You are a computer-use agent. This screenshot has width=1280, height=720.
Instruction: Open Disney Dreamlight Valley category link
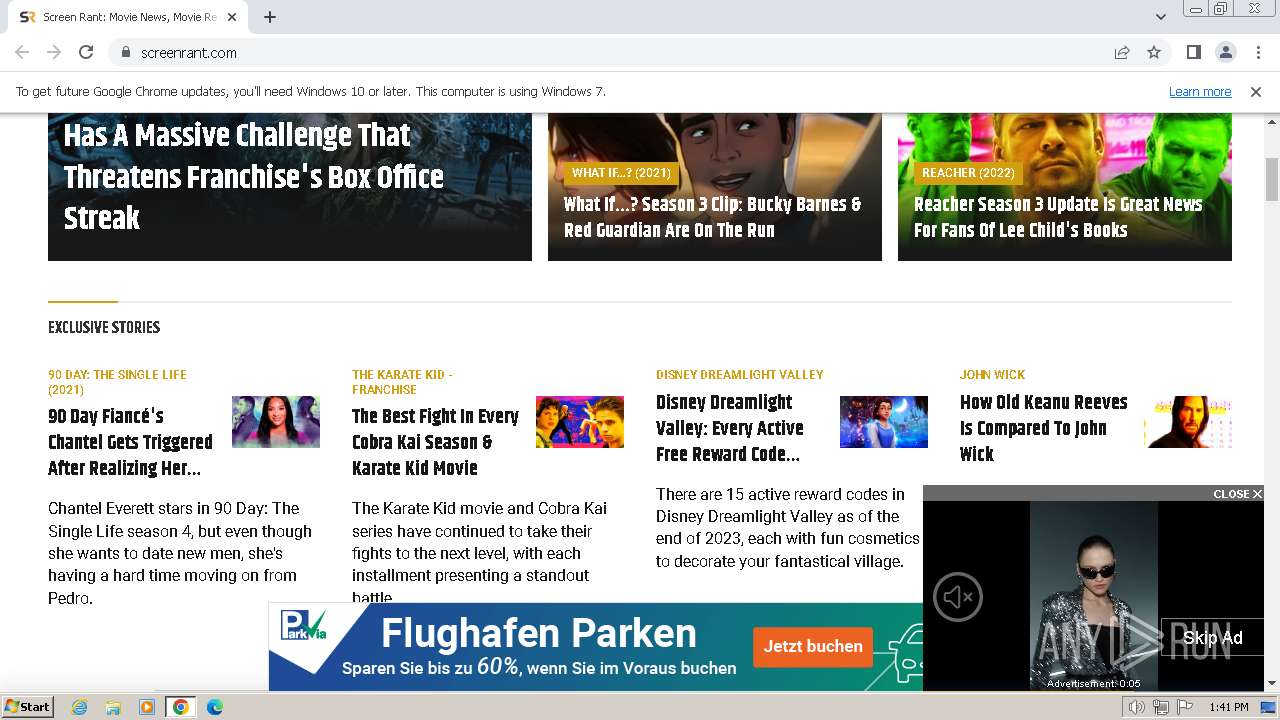pos(740,374)
